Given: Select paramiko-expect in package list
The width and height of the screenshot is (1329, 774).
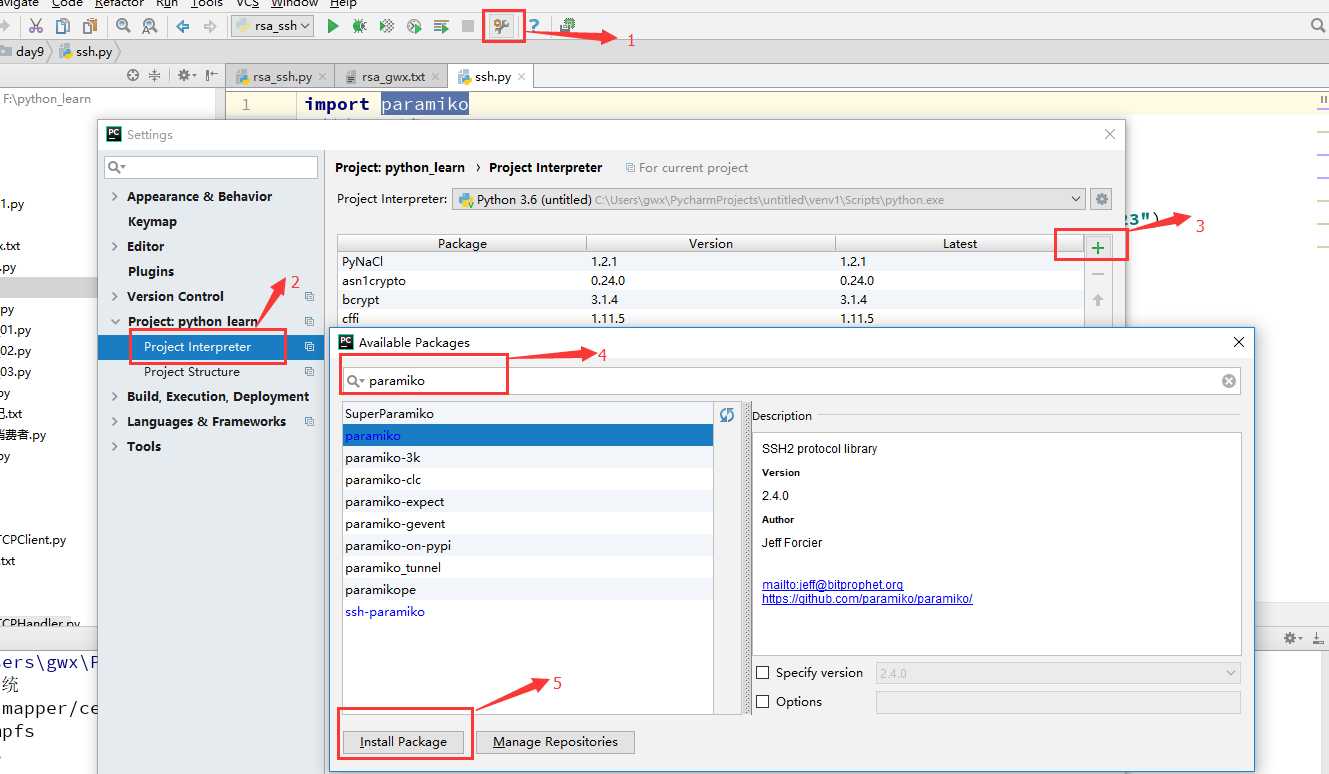Looking at the screenshot, I should point(528,502).
